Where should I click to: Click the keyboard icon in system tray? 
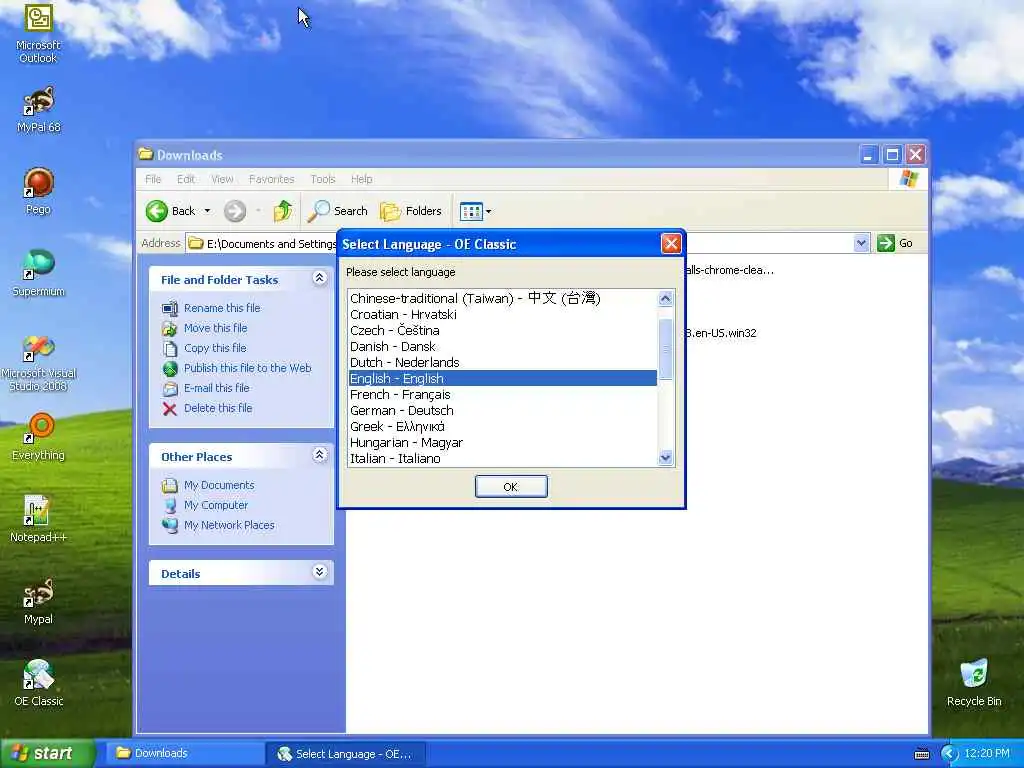click(921, 754)
